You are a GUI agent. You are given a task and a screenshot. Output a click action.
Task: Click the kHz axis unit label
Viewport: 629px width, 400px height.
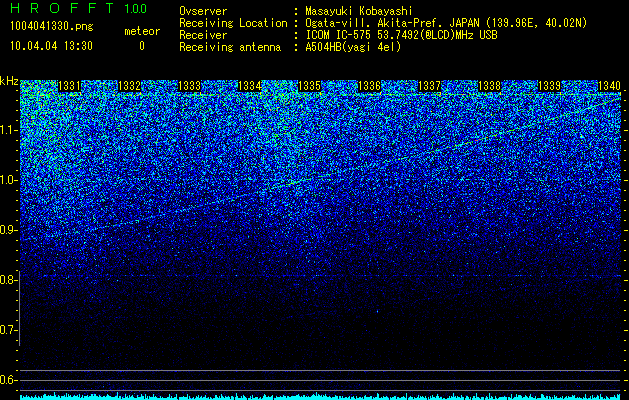click(9, 81)
